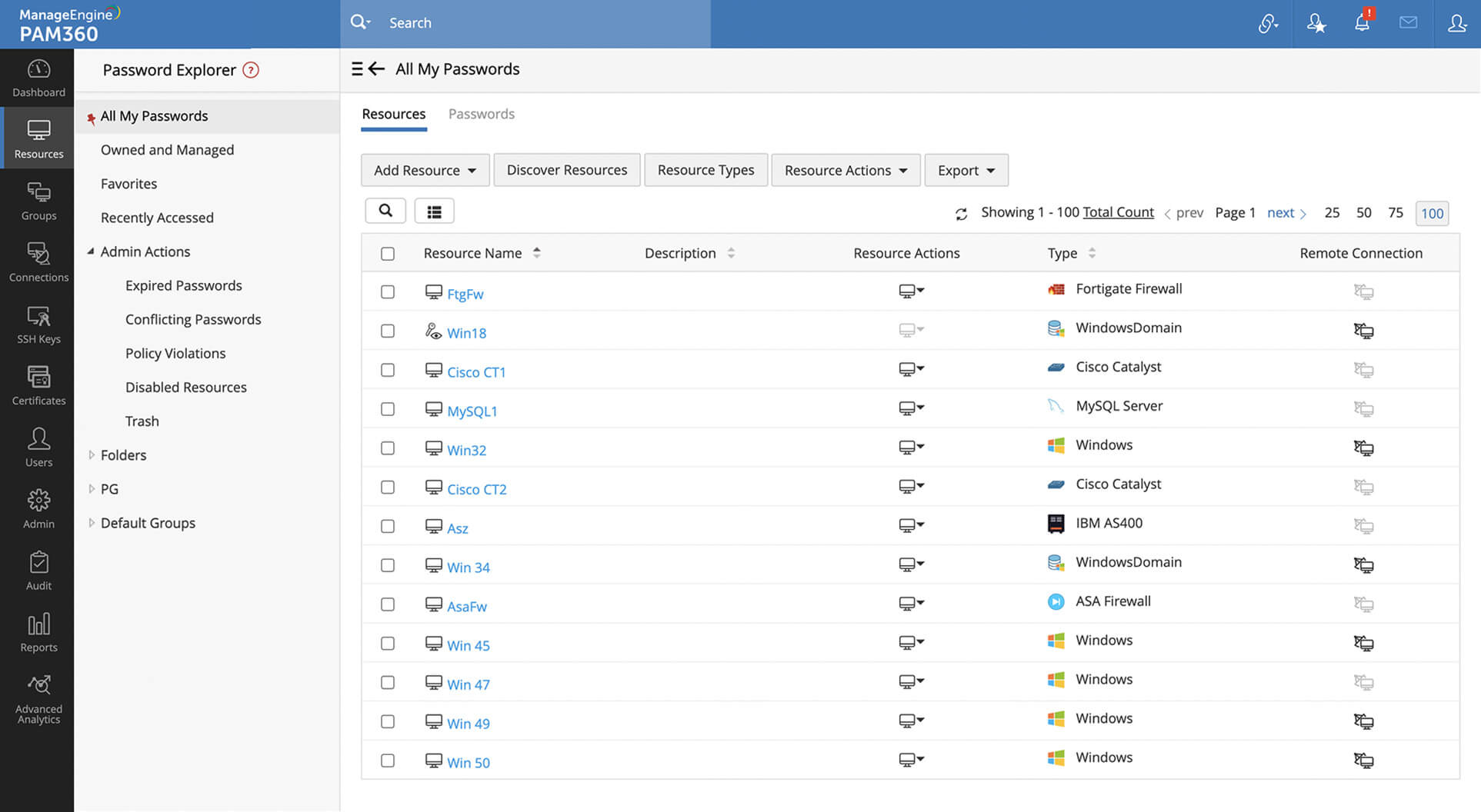Screen dimensions: 1481x812
Task: Toggle the select-all checkbox in header
Action: click(x=388, y=254)
